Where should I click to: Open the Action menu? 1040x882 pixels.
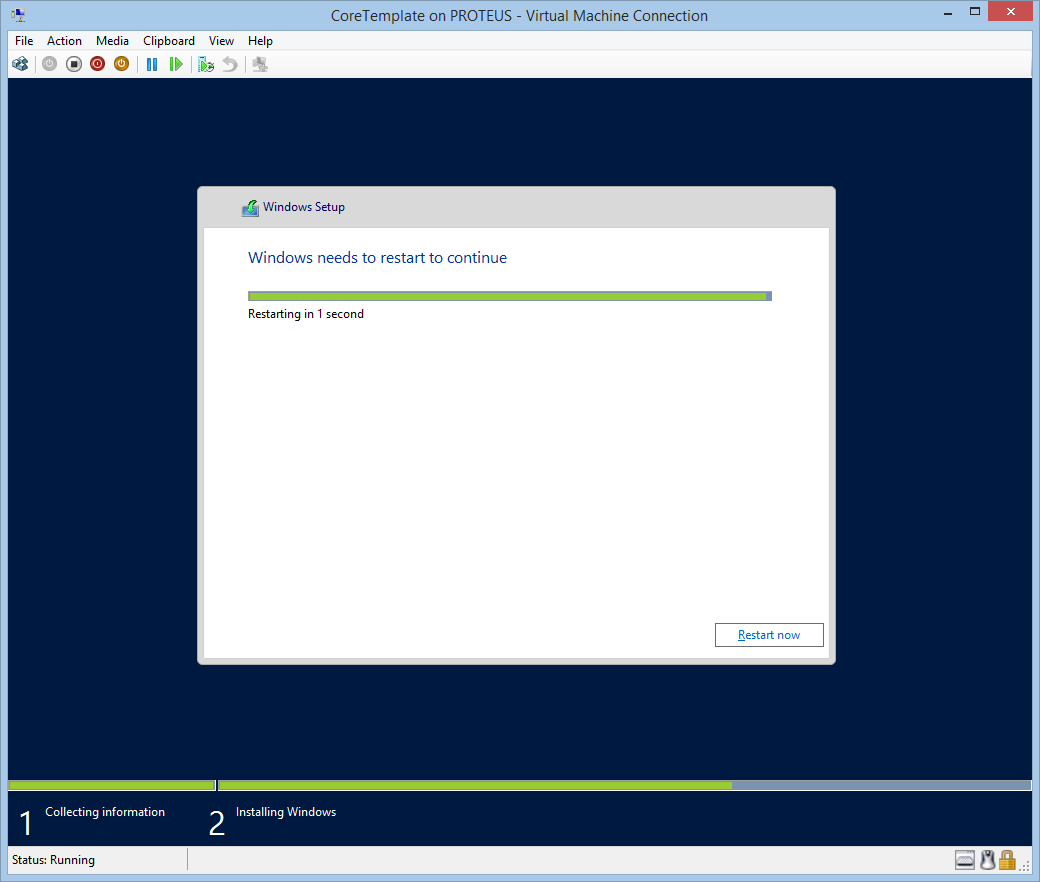click(x=64, y=41)
